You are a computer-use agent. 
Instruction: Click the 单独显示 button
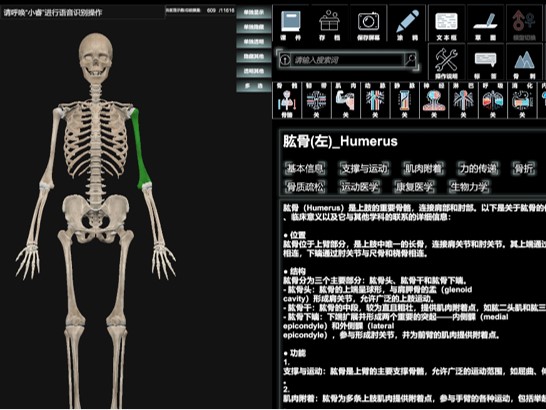pos(254,12)
